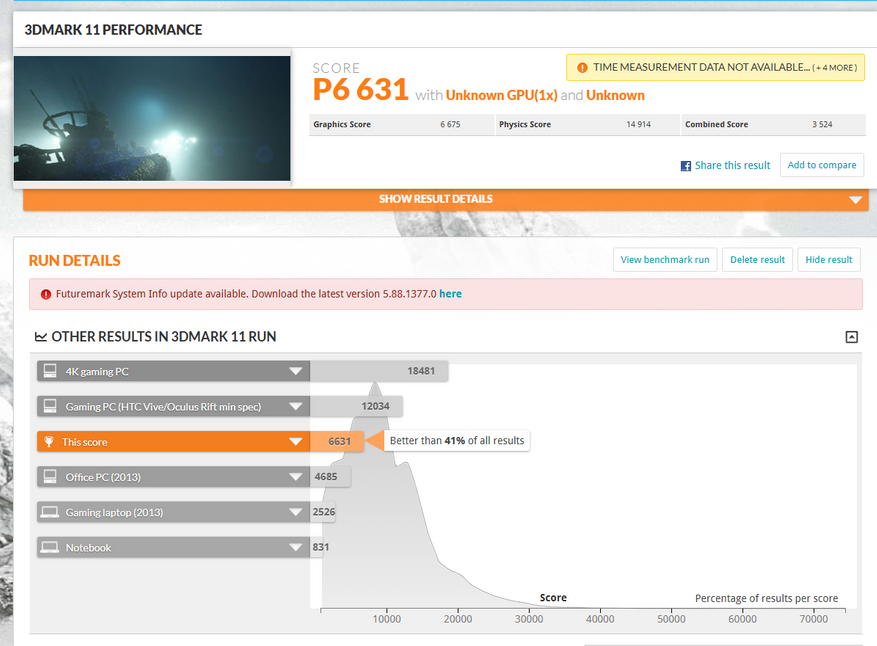Expand the Show Result Details bar

[x=446, y=199]
